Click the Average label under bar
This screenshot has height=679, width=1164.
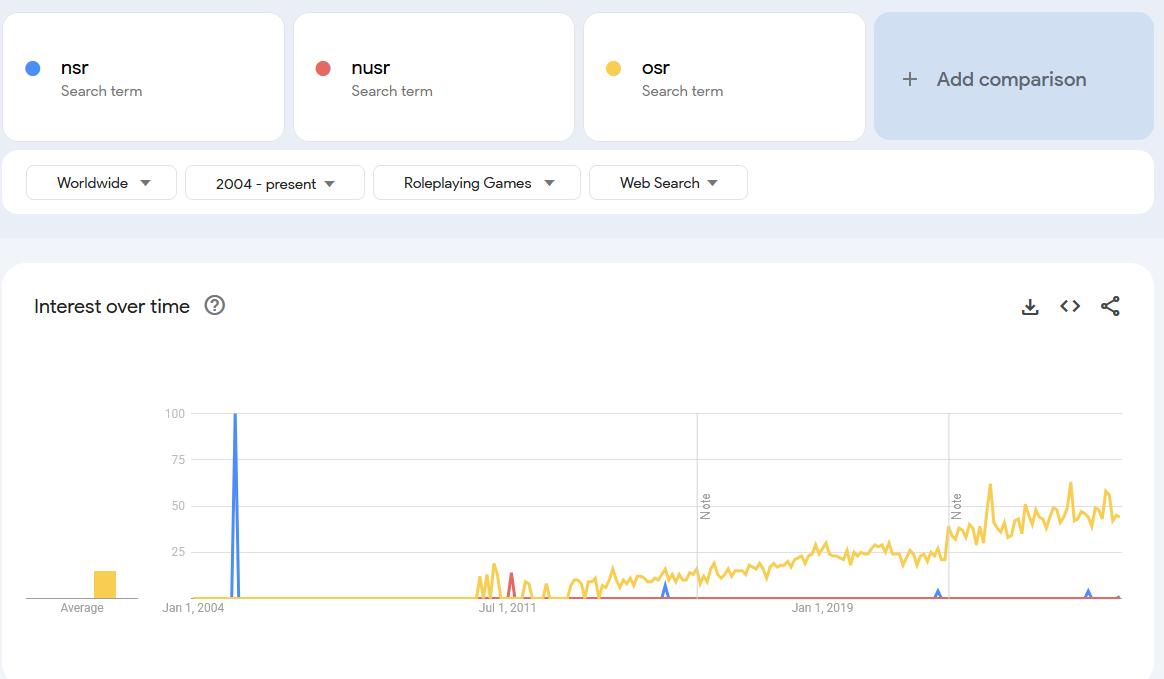tap(82, 608)
